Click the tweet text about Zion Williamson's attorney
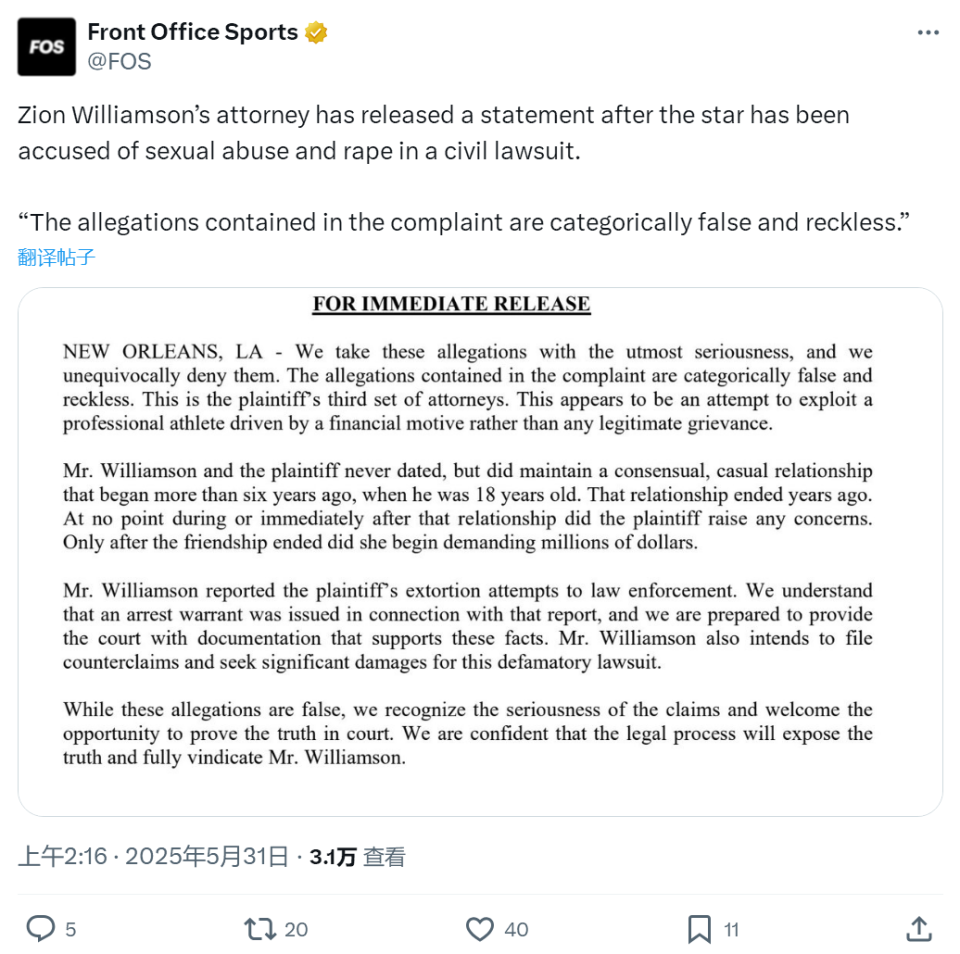 [434, 132]
